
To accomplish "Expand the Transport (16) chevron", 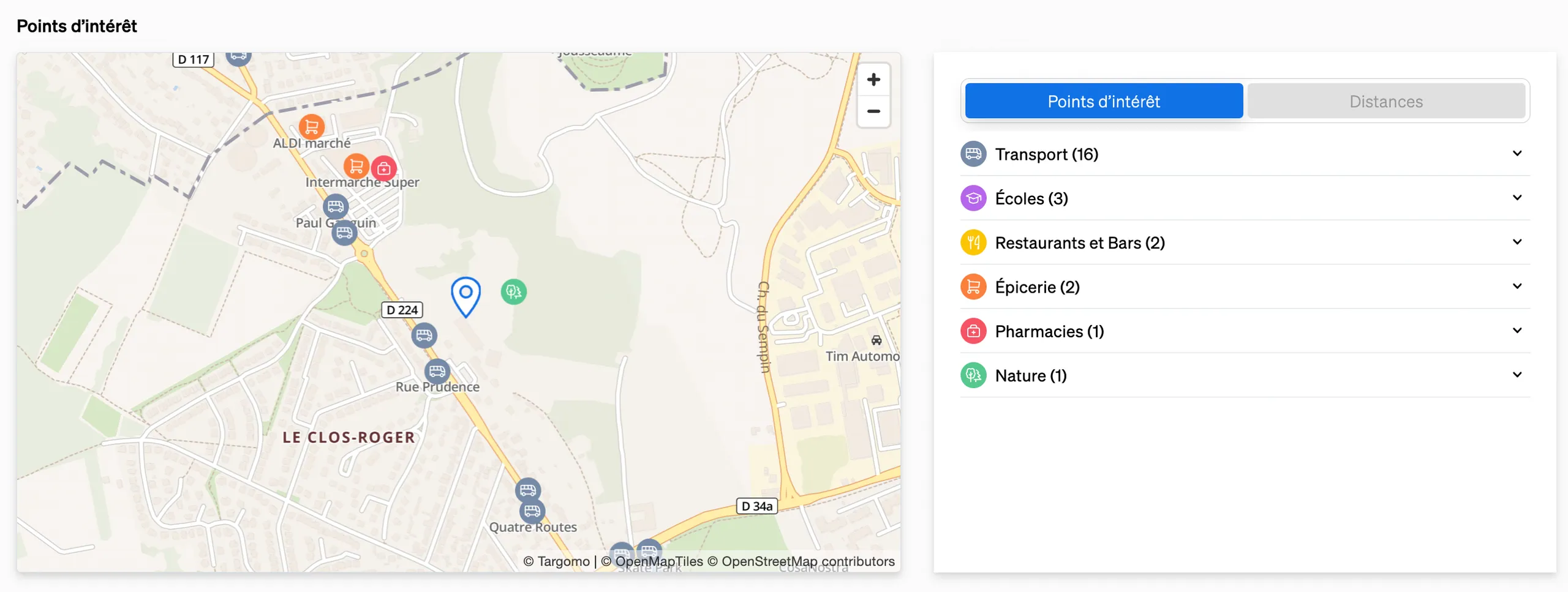I will (1517, 154).
